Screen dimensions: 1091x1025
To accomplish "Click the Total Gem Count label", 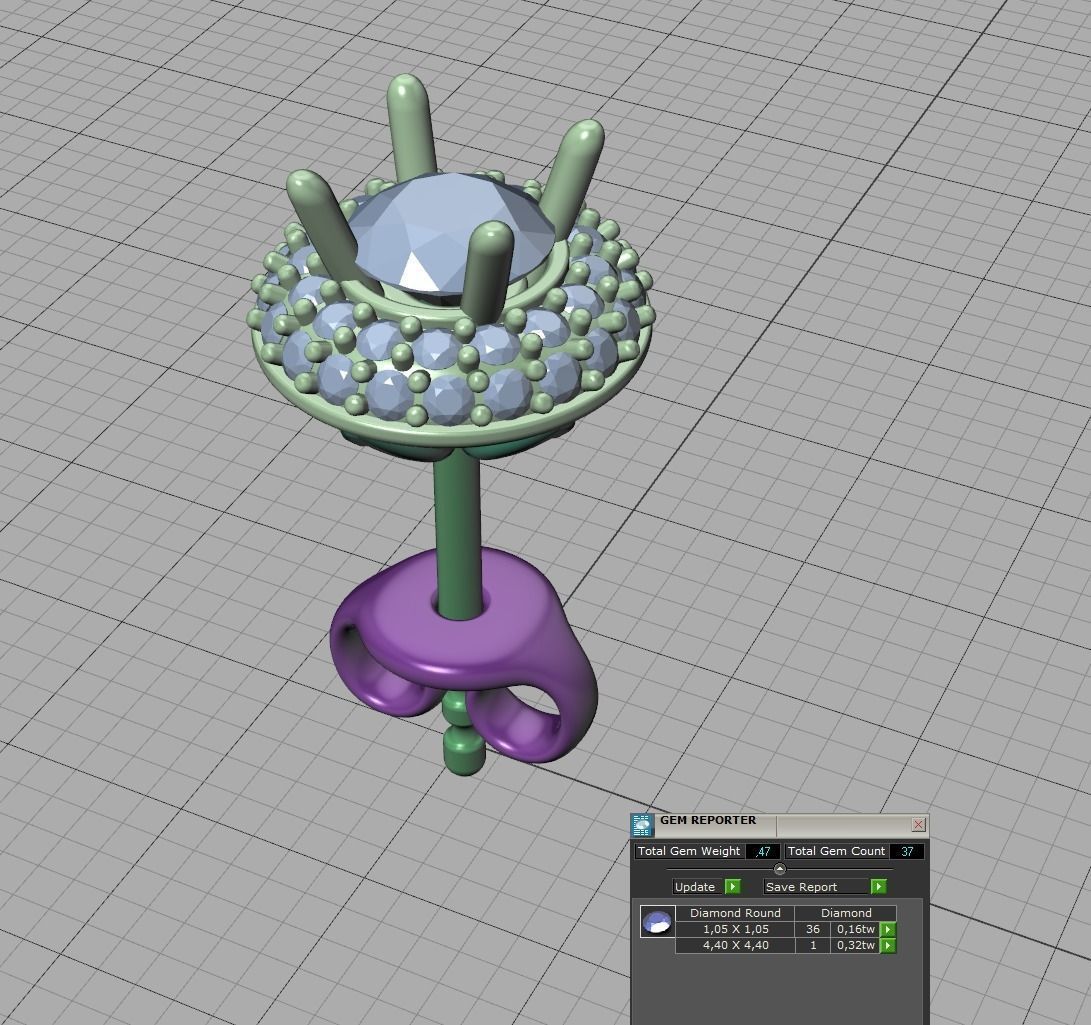I will click(836, 851).
